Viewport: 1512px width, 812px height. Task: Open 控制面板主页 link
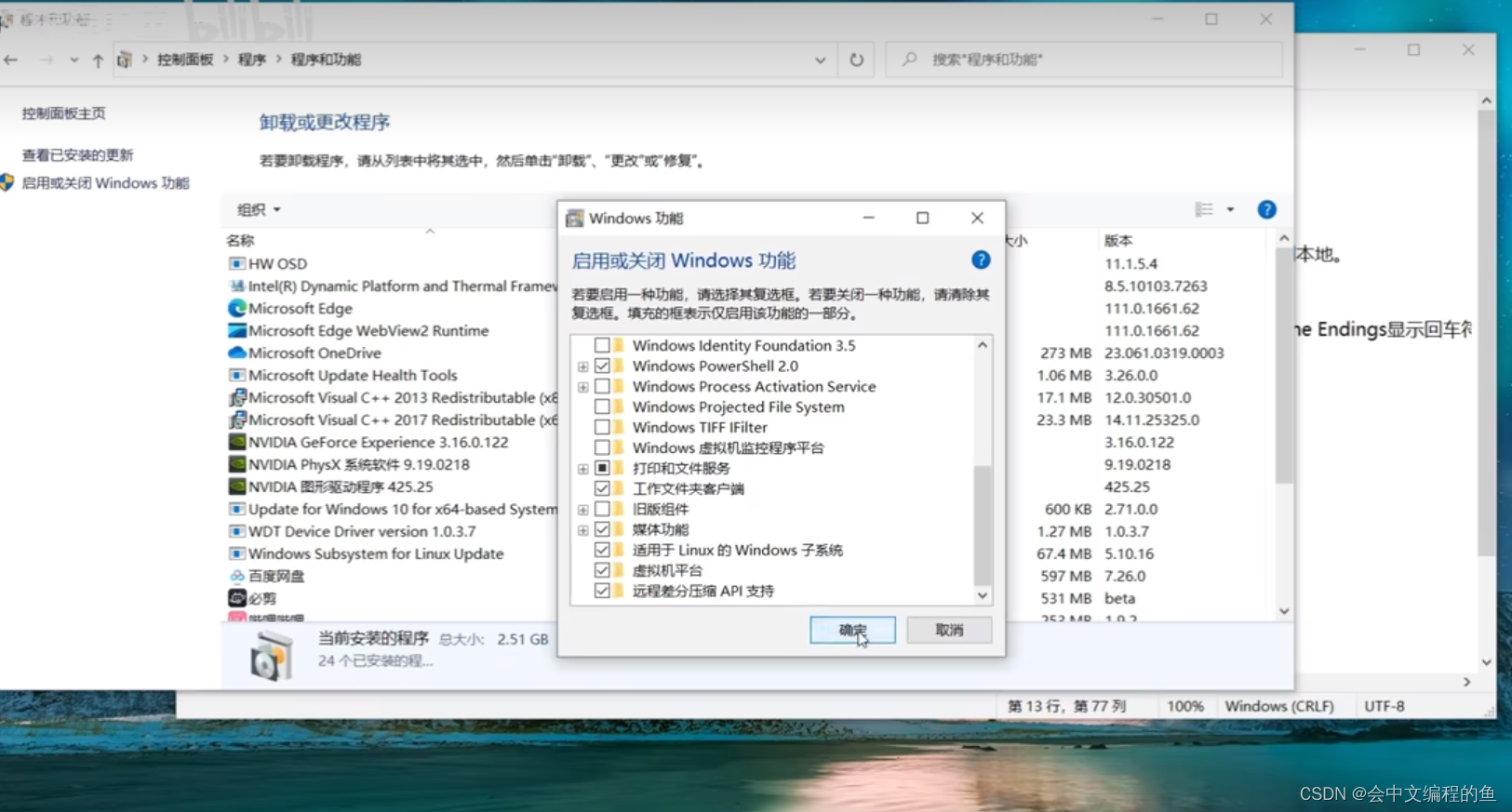(x=63, y=113)
